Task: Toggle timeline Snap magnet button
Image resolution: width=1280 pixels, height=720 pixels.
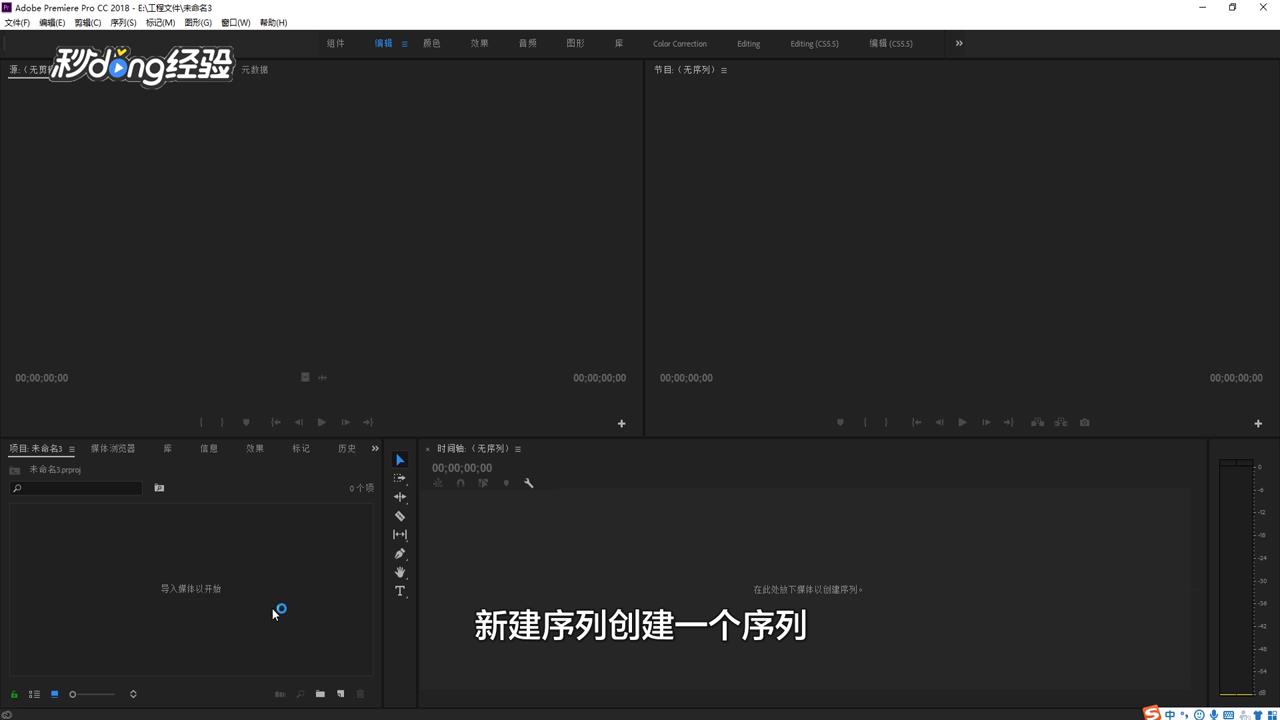Action: [x=460, y=483]
